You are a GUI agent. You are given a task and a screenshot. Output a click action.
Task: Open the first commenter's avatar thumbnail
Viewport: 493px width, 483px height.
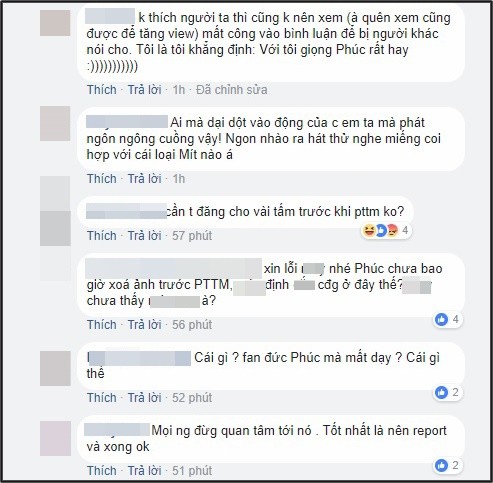(x=55, y=23)
